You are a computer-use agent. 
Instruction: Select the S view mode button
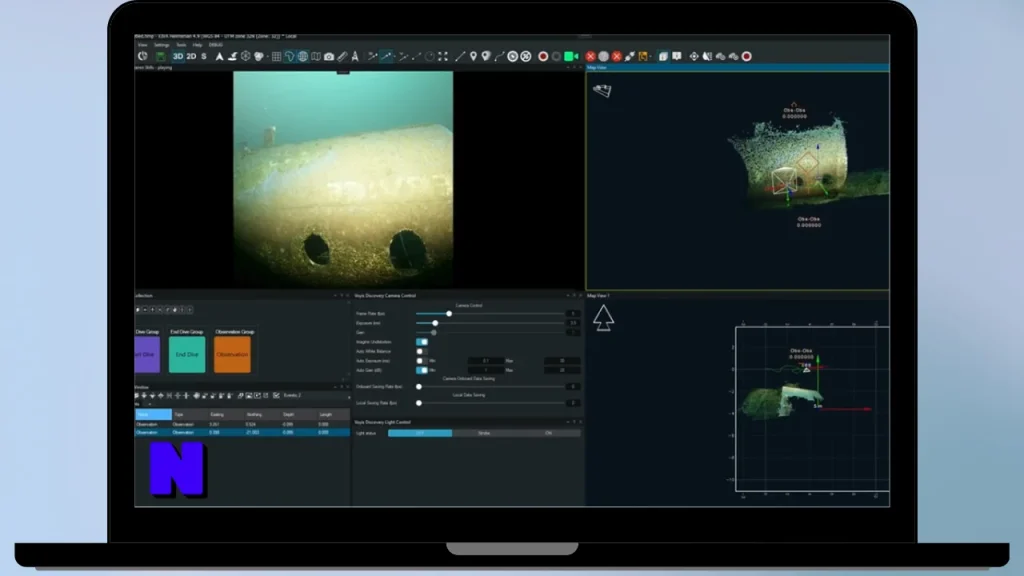click(x=204, y=57)
